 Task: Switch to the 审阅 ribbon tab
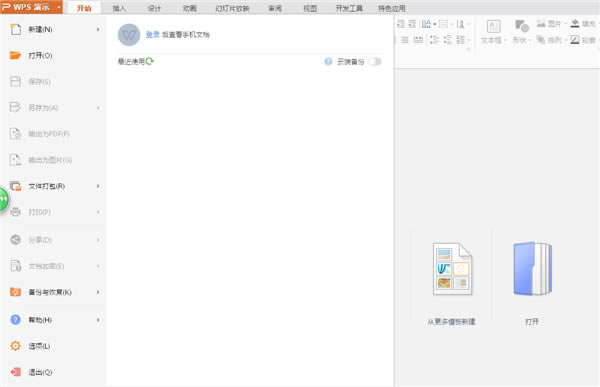pyautogui.click(x=275, y=8)
